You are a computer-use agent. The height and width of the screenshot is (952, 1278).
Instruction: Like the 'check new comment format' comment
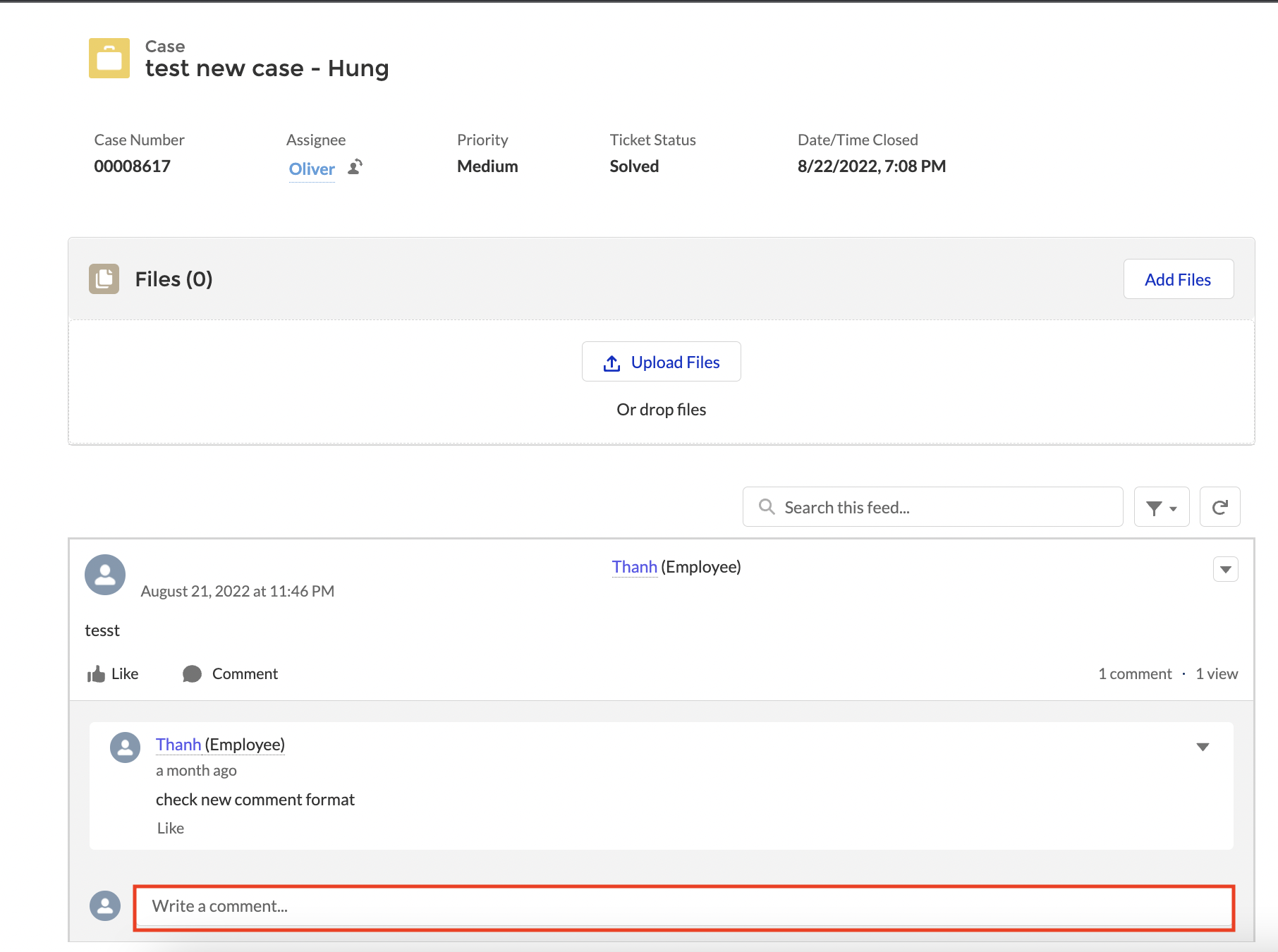171,829
